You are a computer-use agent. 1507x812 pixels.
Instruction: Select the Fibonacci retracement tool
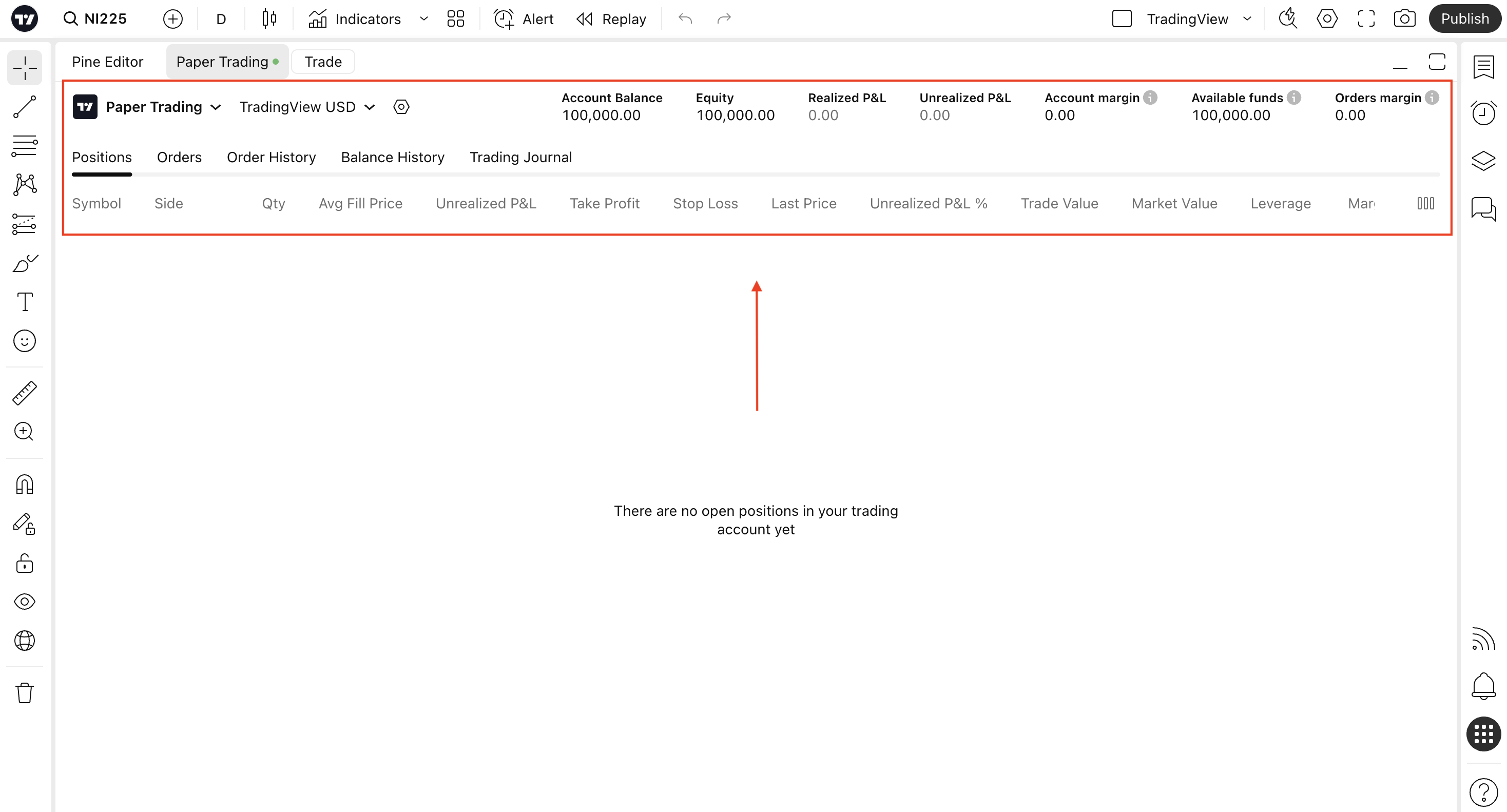pos(25,146)
